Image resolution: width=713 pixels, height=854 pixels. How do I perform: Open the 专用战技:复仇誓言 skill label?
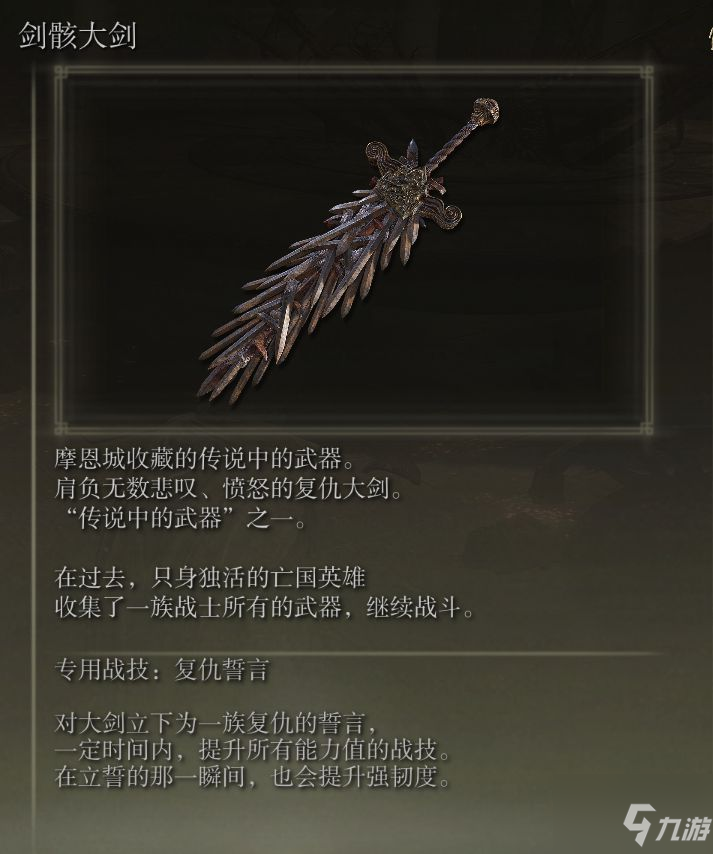[x=162, y=669]
